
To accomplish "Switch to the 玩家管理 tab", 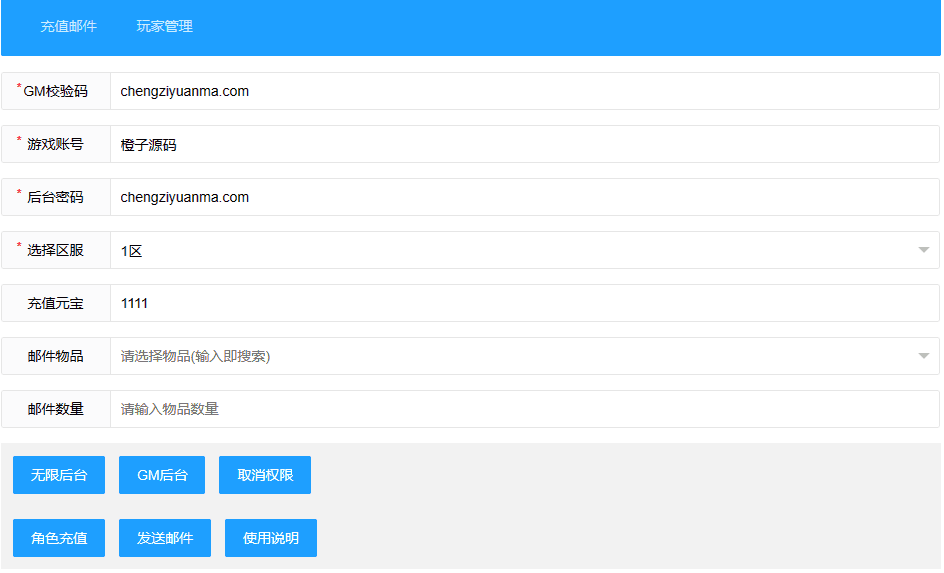I will [164, 27].
